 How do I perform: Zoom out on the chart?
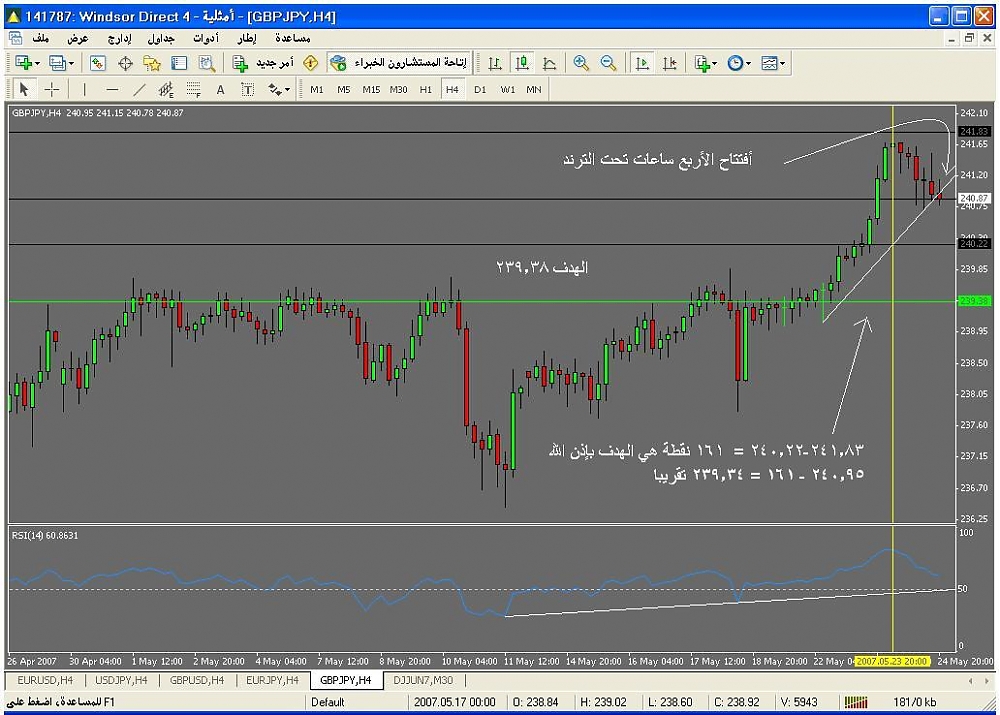coord(608,63)
